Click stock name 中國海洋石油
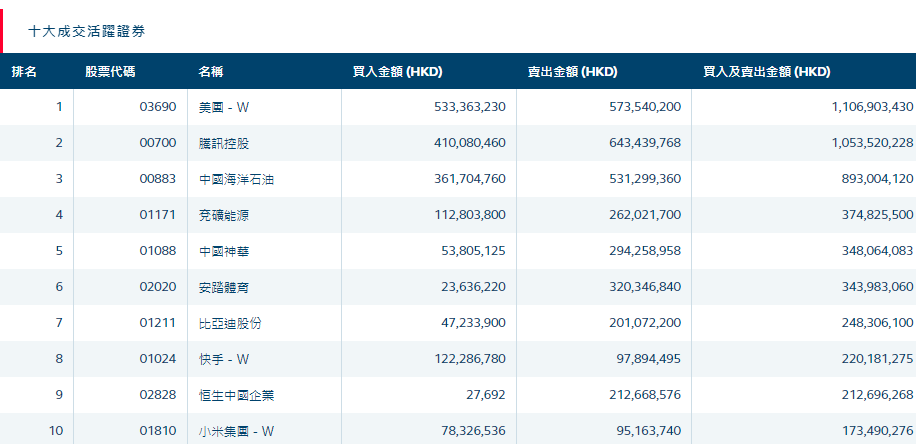 tap(237, 179)
